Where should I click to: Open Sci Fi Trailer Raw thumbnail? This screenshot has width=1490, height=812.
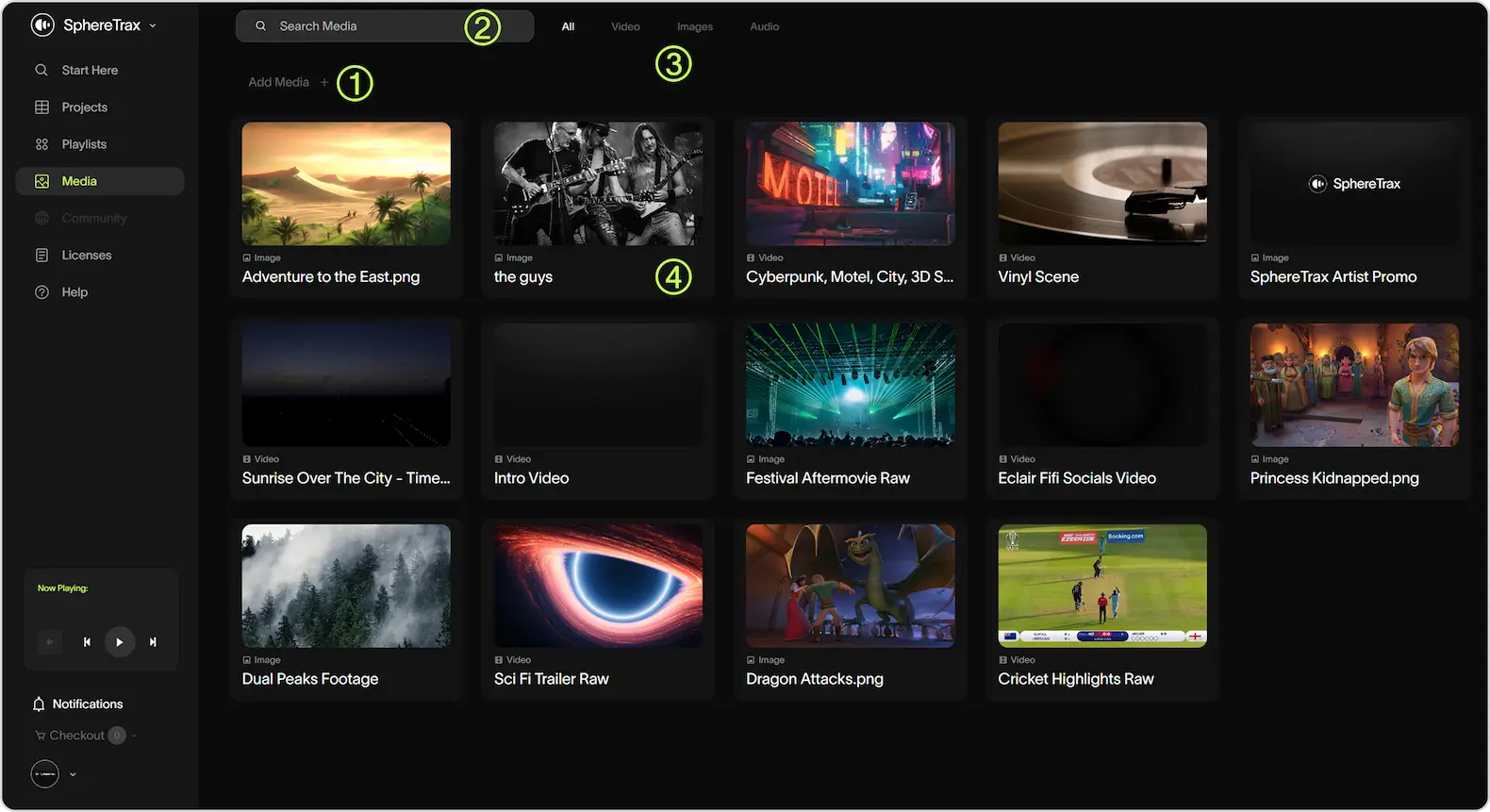(x=598, y=586)
